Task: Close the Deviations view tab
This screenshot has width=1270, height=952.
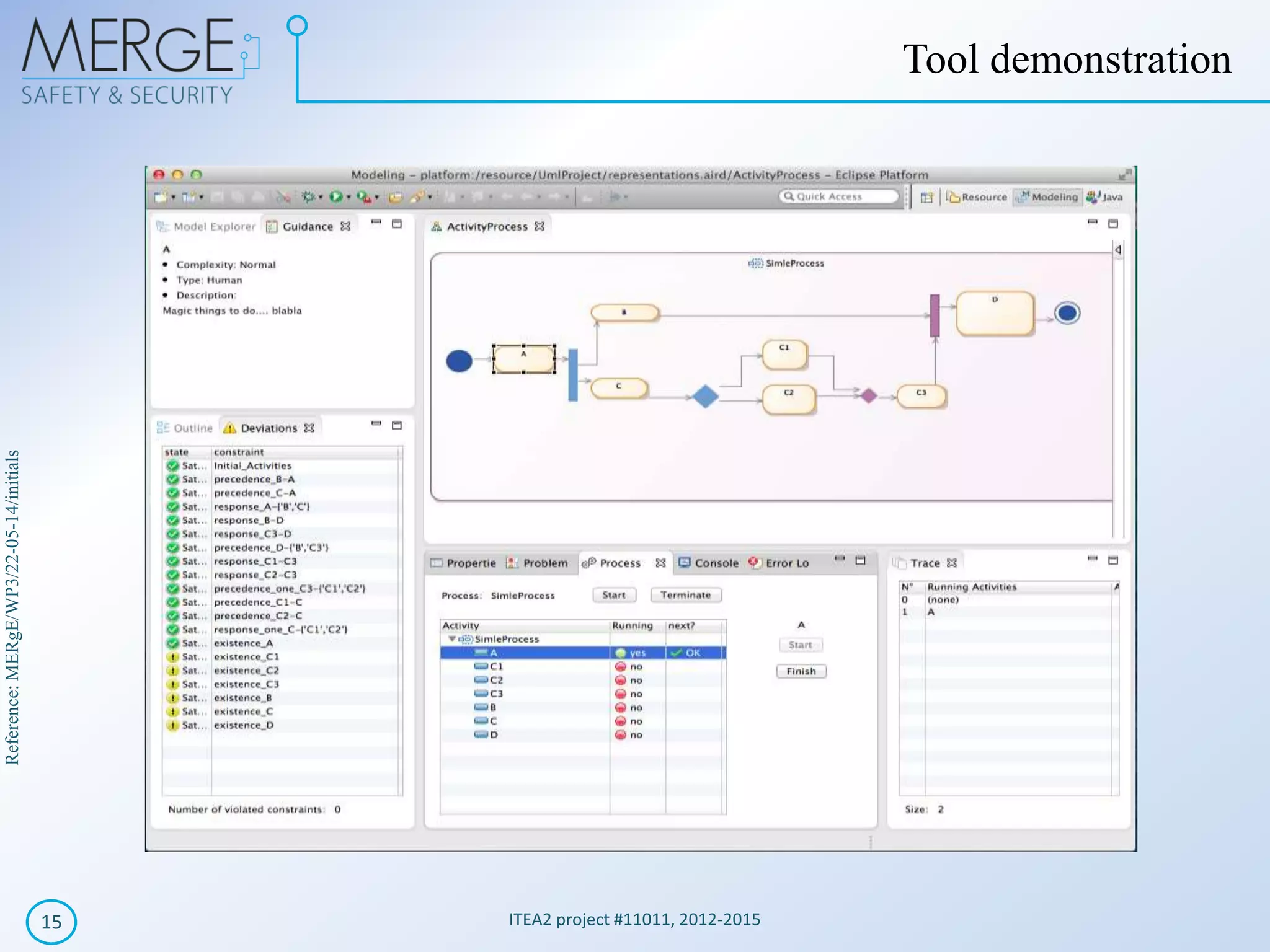Action: [309, 428]
